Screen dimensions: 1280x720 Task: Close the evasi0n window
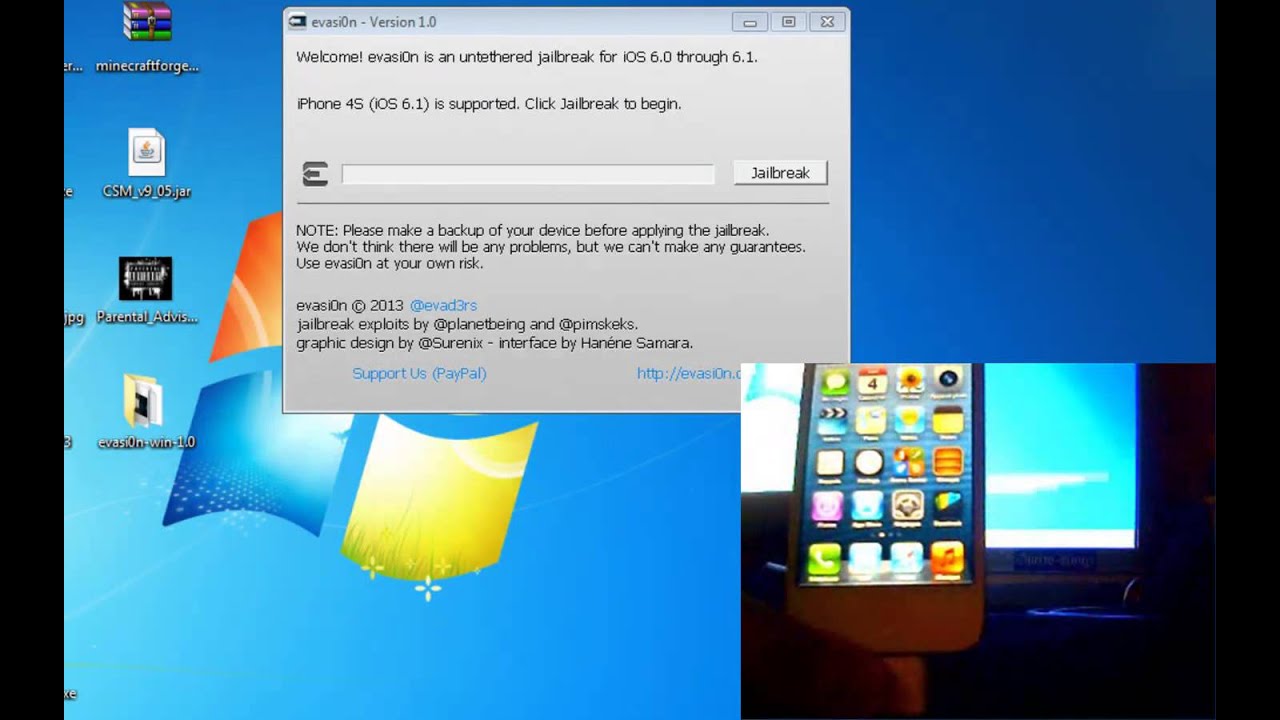[x=827, y=22]
